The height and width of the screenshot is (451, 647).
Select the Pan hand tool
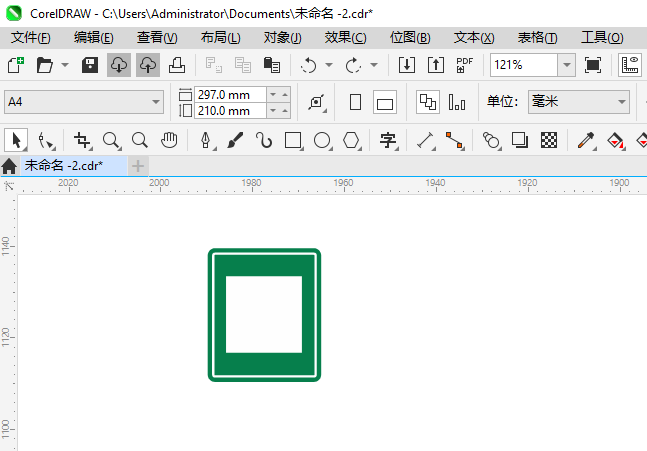(169, 140)
